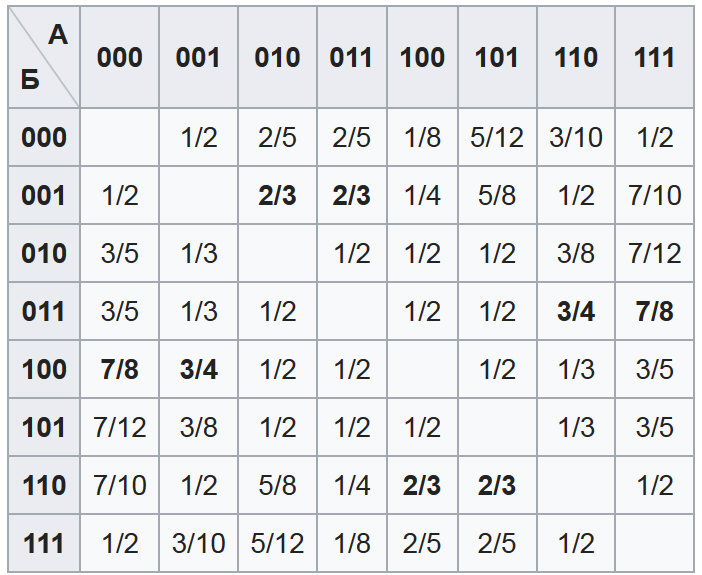Pick the 1/8 cell in row 111

click(351, 544)
